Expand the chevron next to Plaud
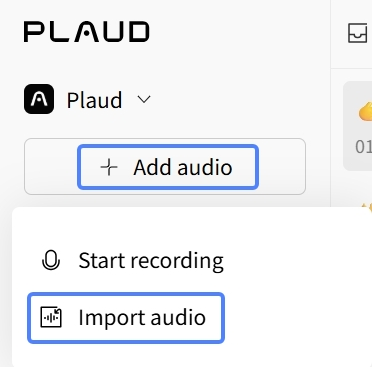372x367 pixels. pyautogui.click(x=144, y=99)
